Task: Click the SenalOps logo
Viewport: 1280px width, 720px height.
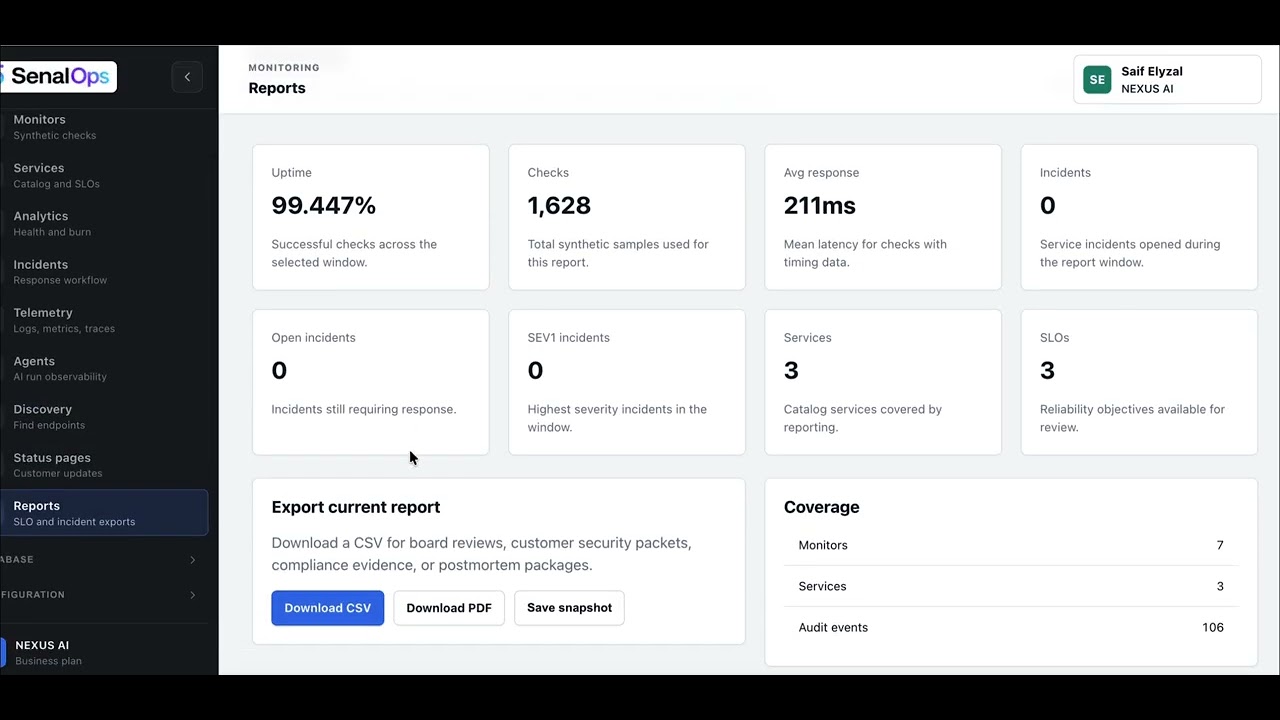Action: (58, 77)
